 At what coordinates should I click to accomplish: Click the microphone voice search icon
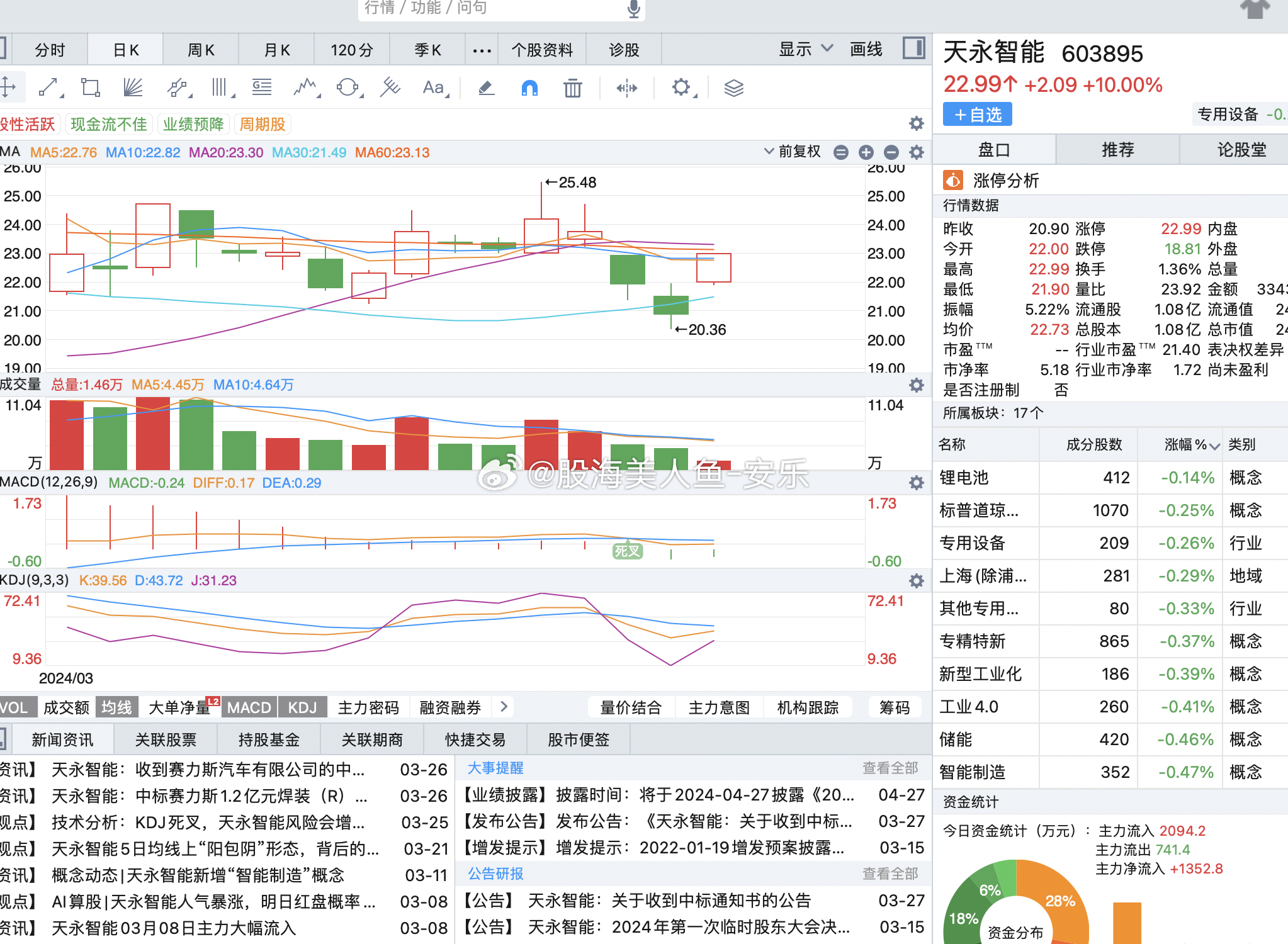coord(633,9)
